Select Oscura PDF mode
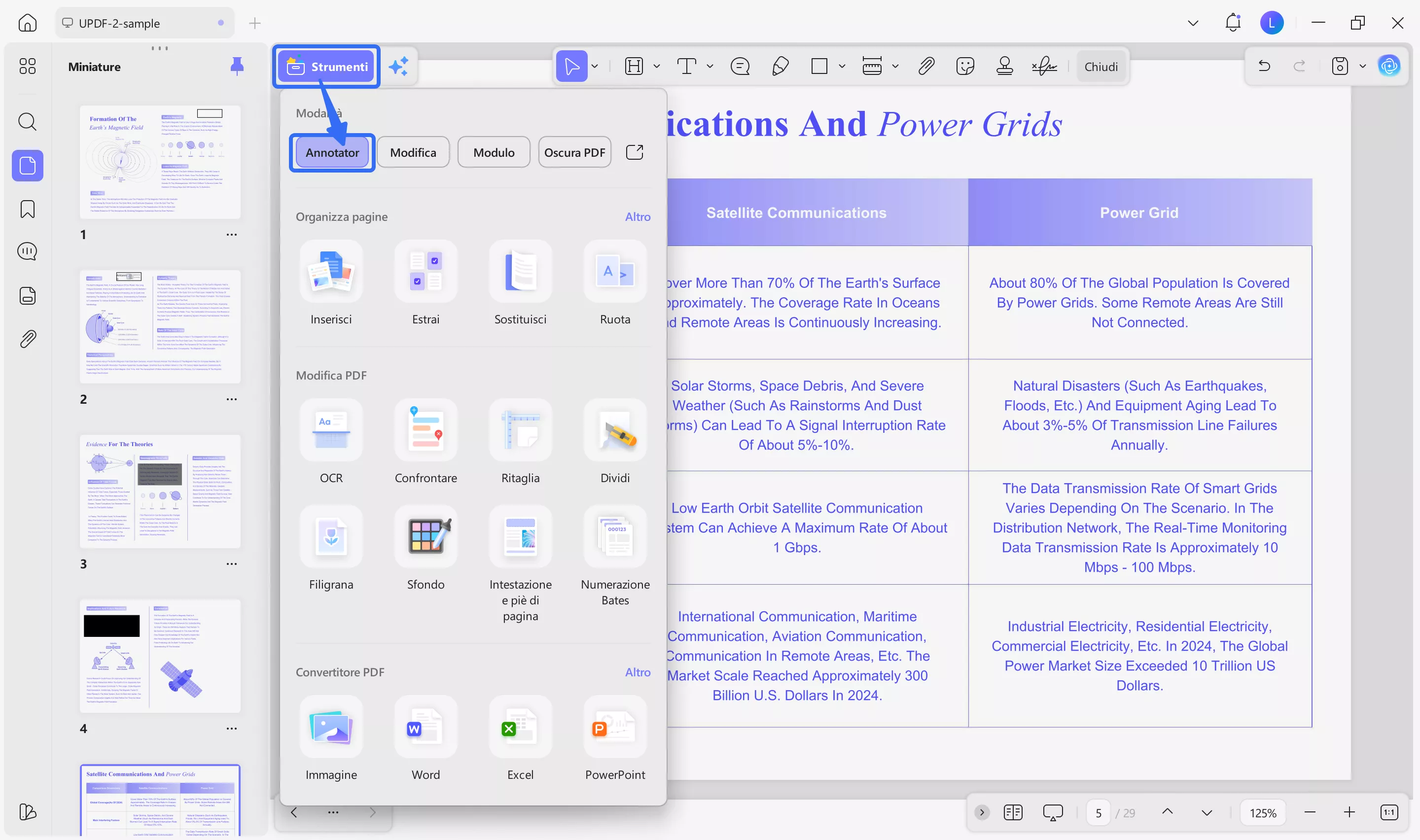 [574, 152]
